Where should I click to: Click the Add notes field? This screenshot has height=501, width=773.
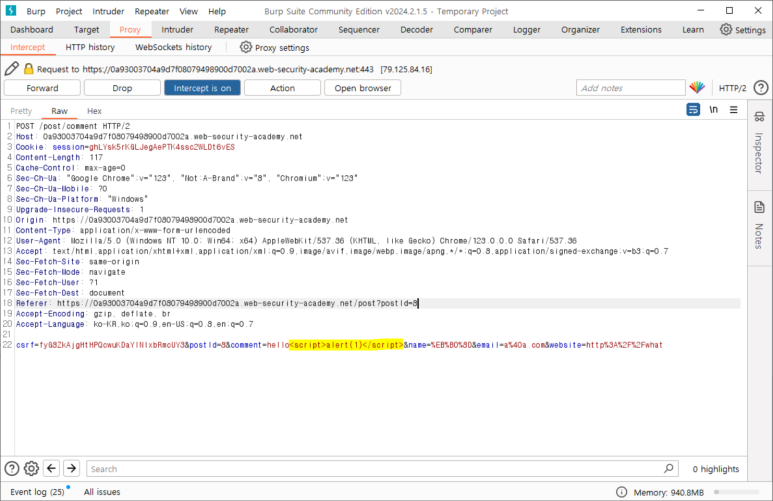631,88
